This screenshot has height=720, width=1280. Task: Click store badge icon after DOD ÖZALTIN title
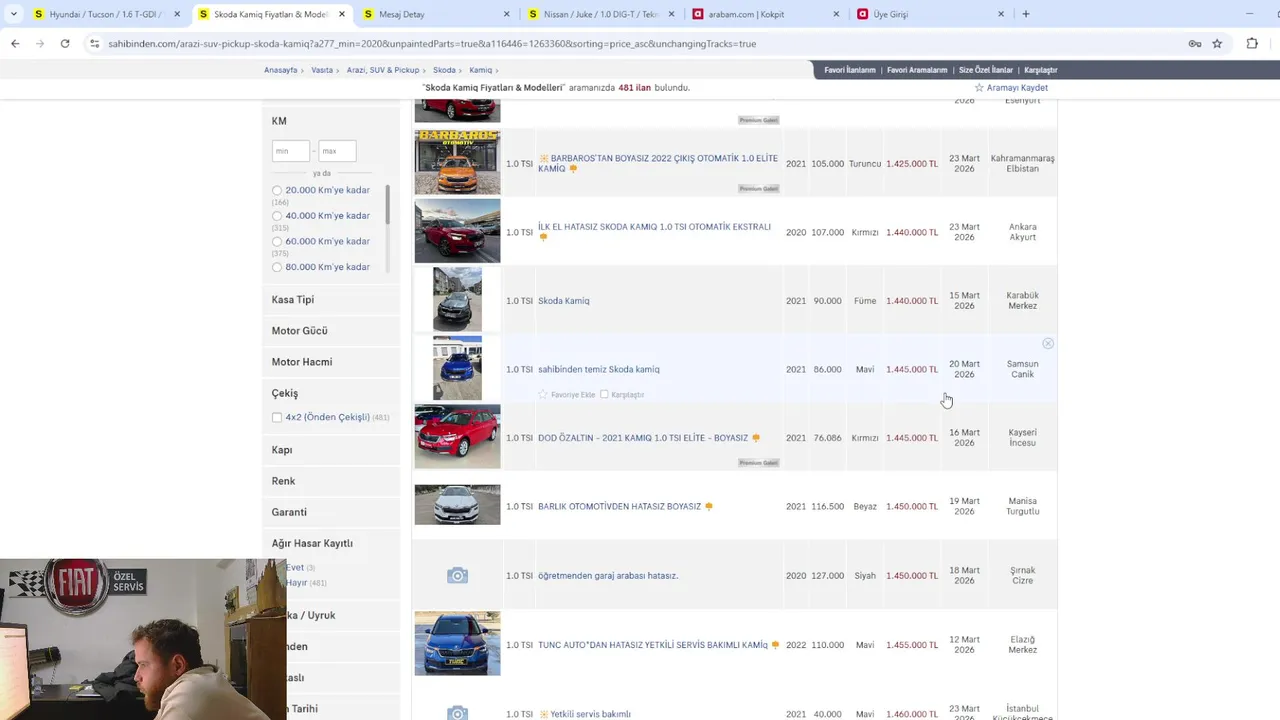tap(756, 438)
